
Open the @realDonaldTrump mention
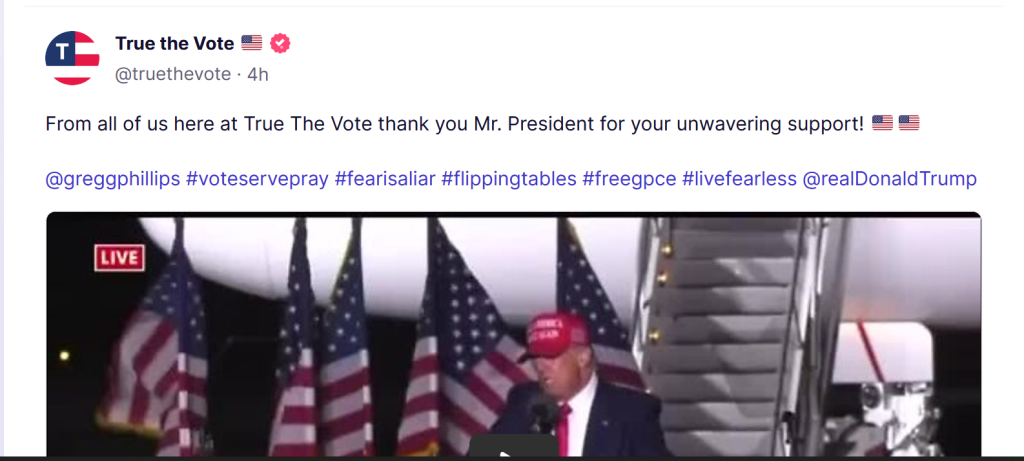point(889,179)
